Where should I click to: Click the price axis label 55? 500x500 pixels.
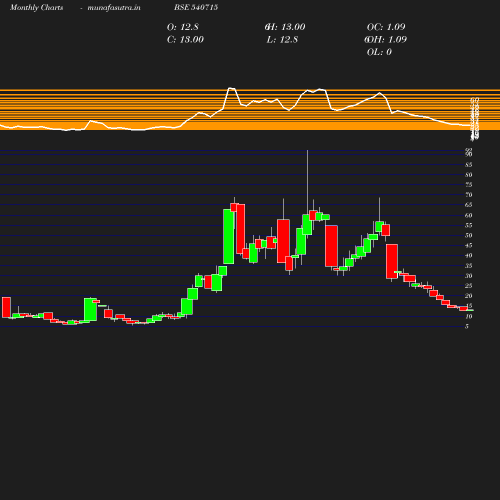pos(469,226)
